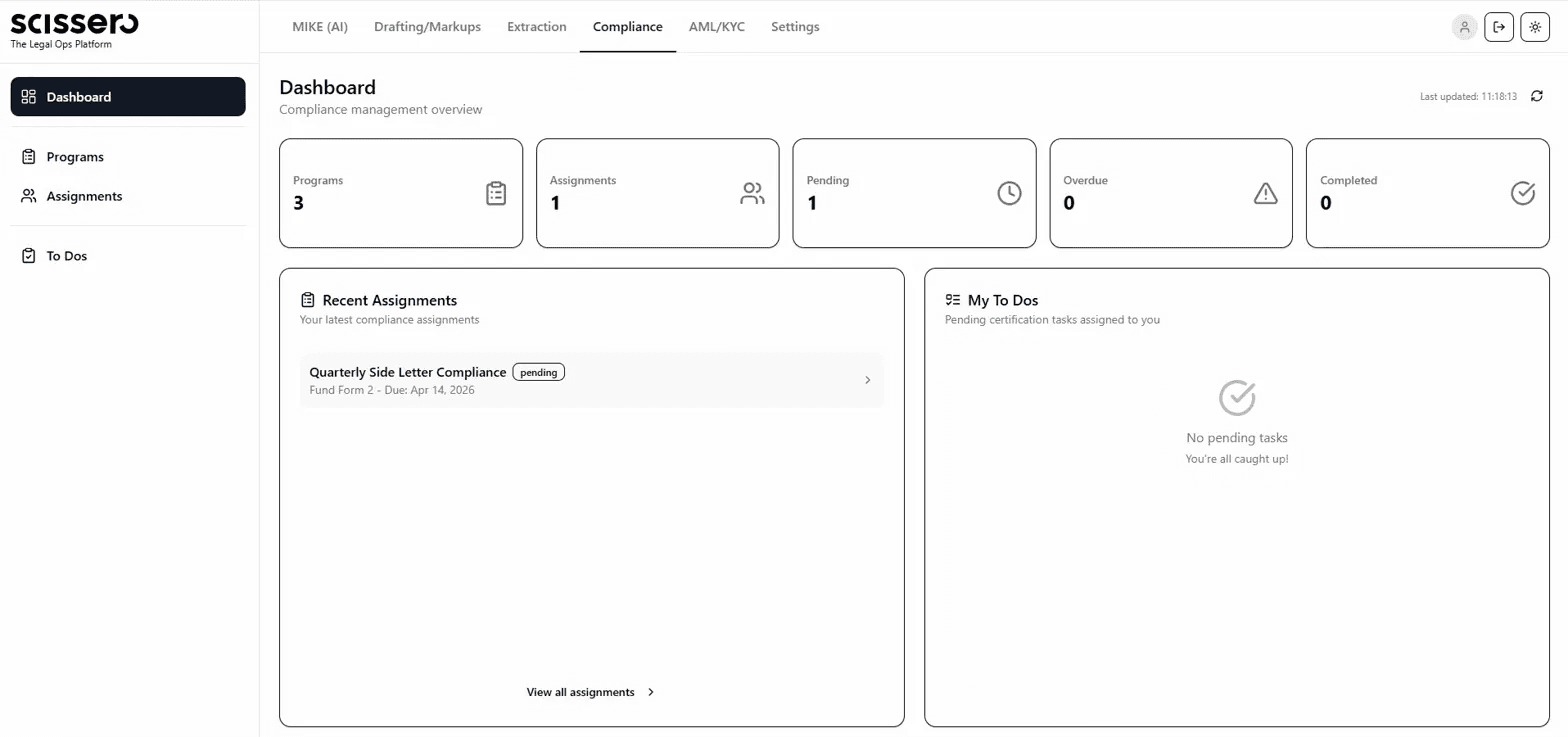Go to the Extraction tab
The width and height of the screenshot is (1568, 737).
click(x=537, y=27)
